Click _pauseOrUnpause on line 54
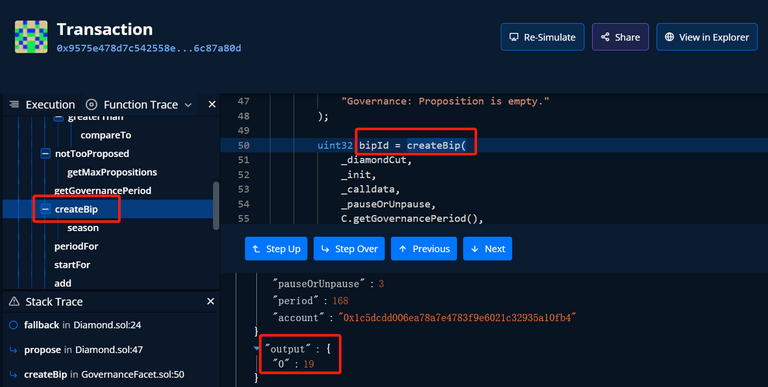Image resolution: width=768 pixels, height=387 pixels. [x=388, y=204]
